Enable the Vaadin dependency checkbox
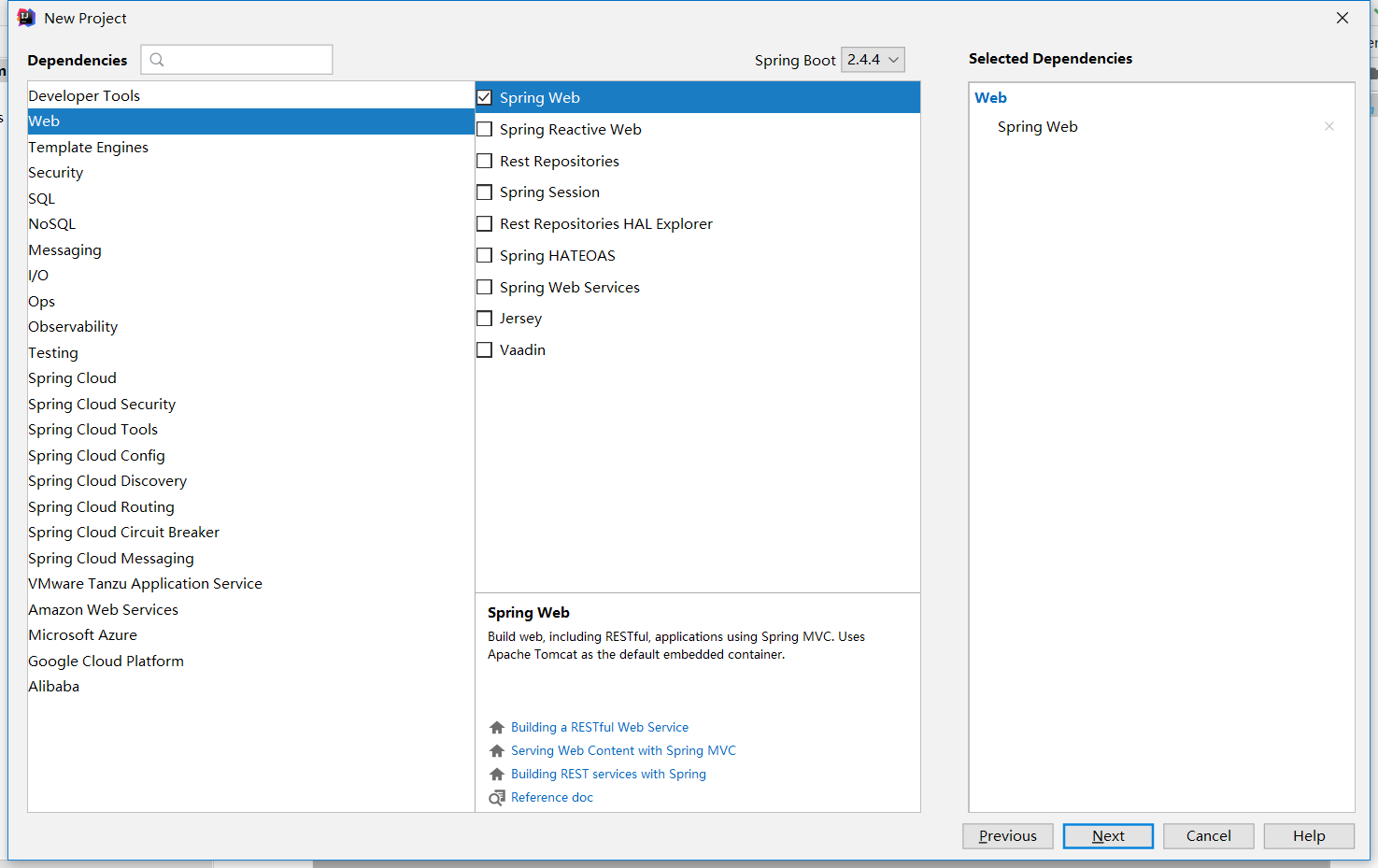 (484, 349)
